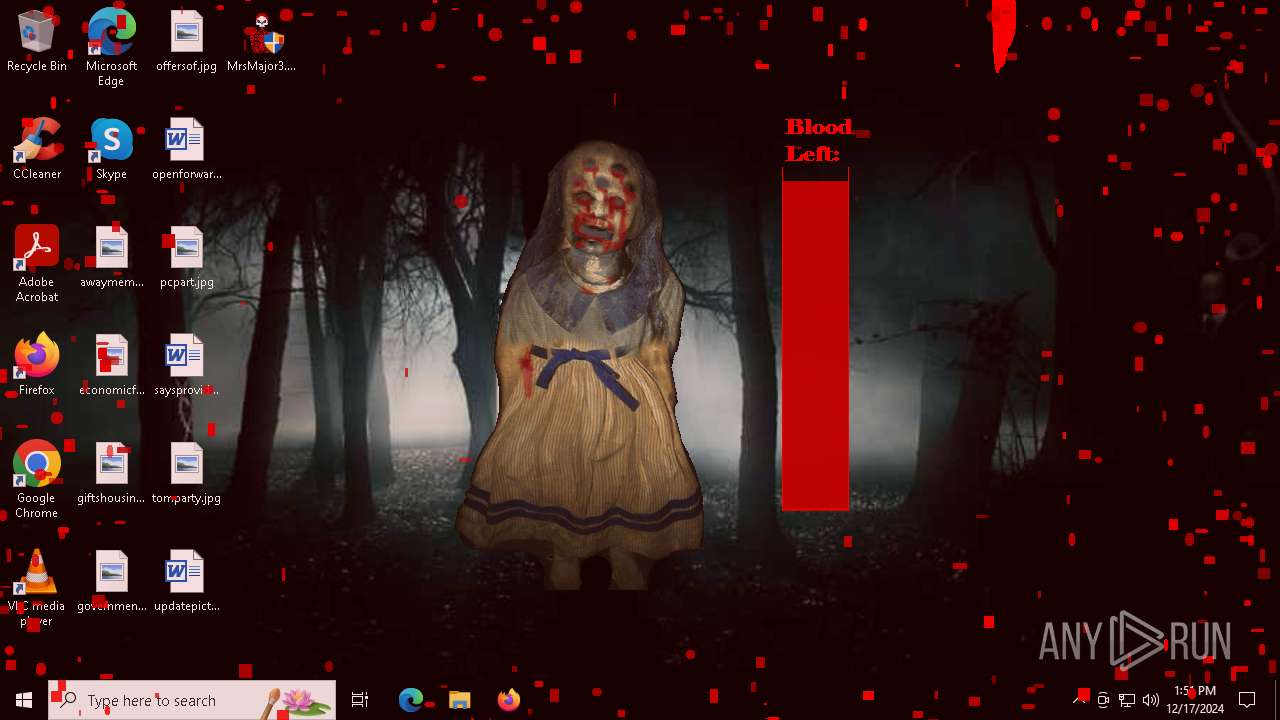Open the CCleaner shortcut
The width and height of the screenshot is (1280, 720).
pyautogui.click(x=37, y=150)
